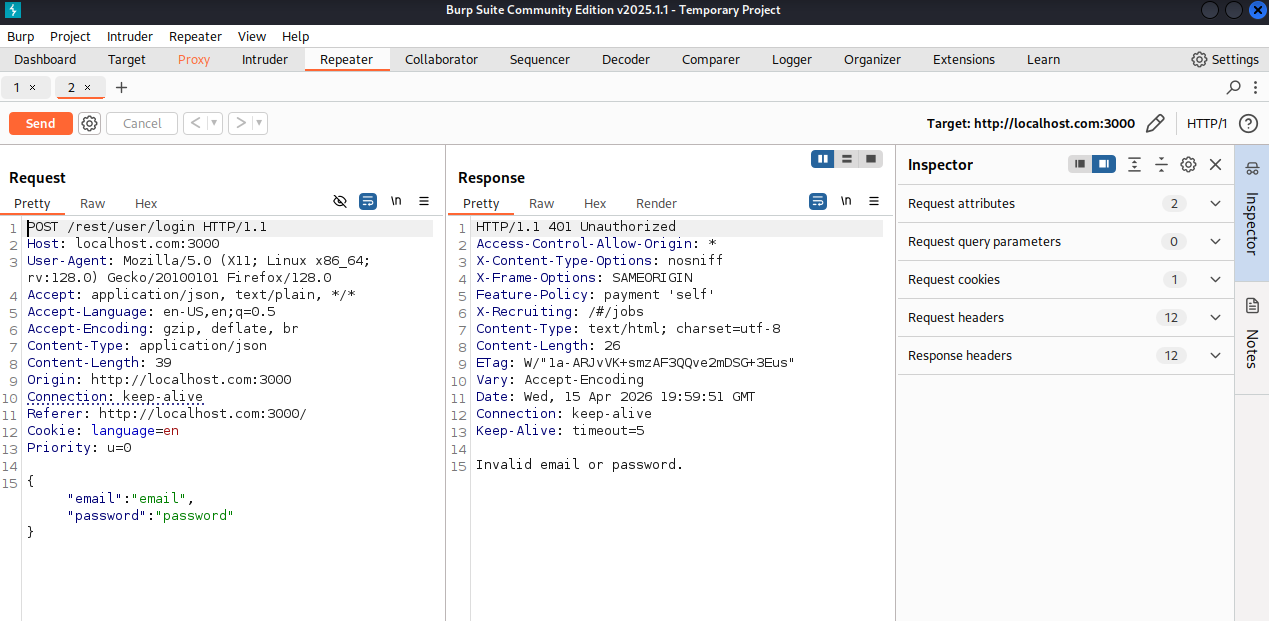Switch to side-by-side request/response layout
1269x621 pixels.
pos(823,158)
